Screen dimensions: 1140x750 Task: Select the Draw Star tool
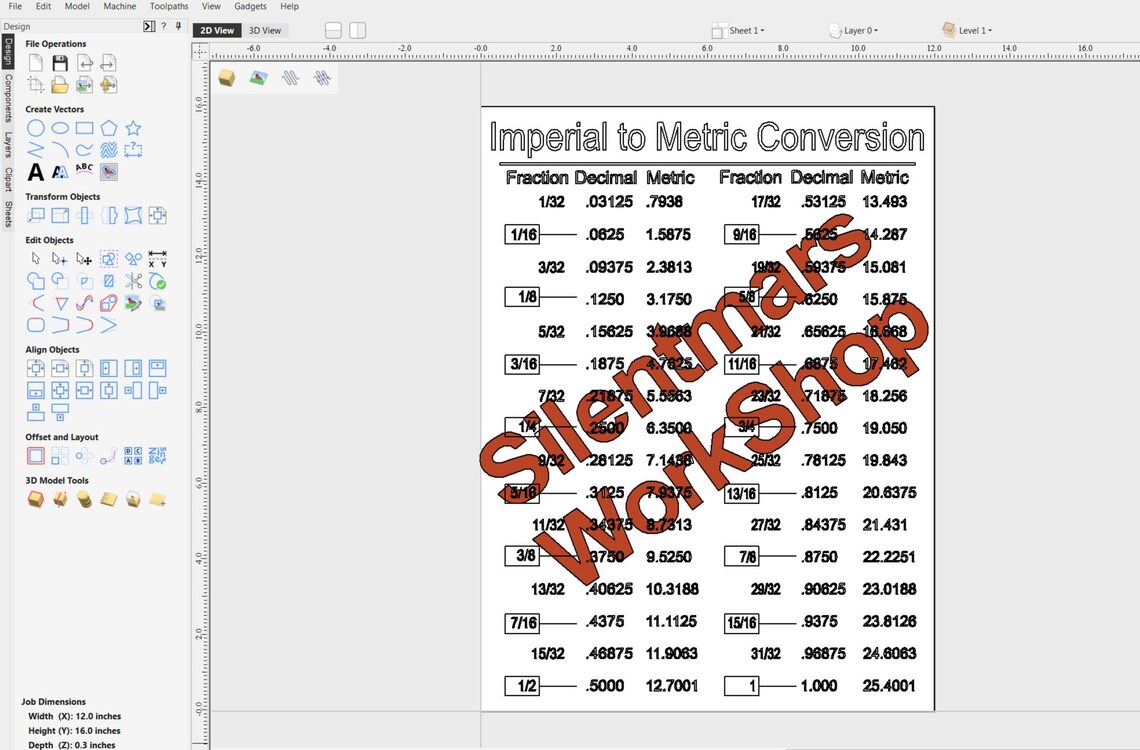(133, 128)
